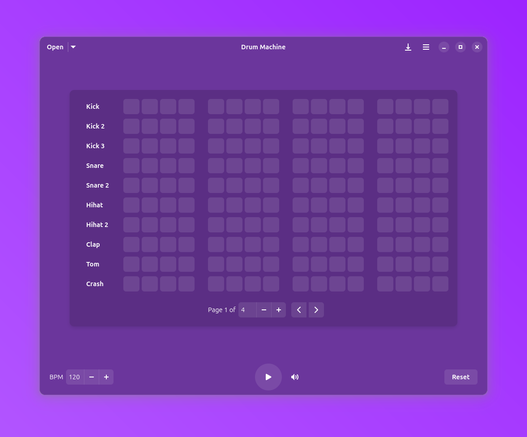This screenshot has height=437, width=527.
Task: Toggle the third Kick 3 step
Action: [x=168, y=146]
